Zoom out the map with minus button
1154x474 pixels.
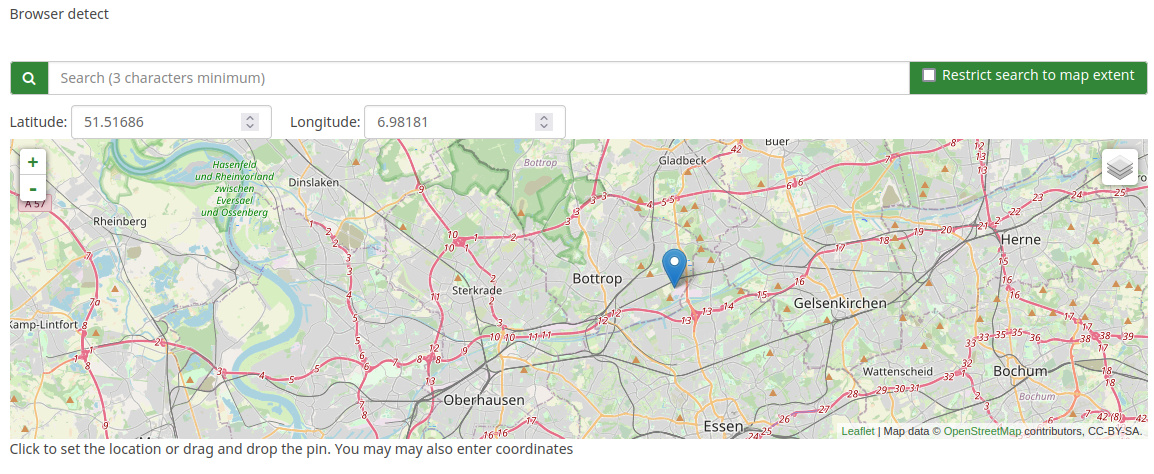click(33, 189)
